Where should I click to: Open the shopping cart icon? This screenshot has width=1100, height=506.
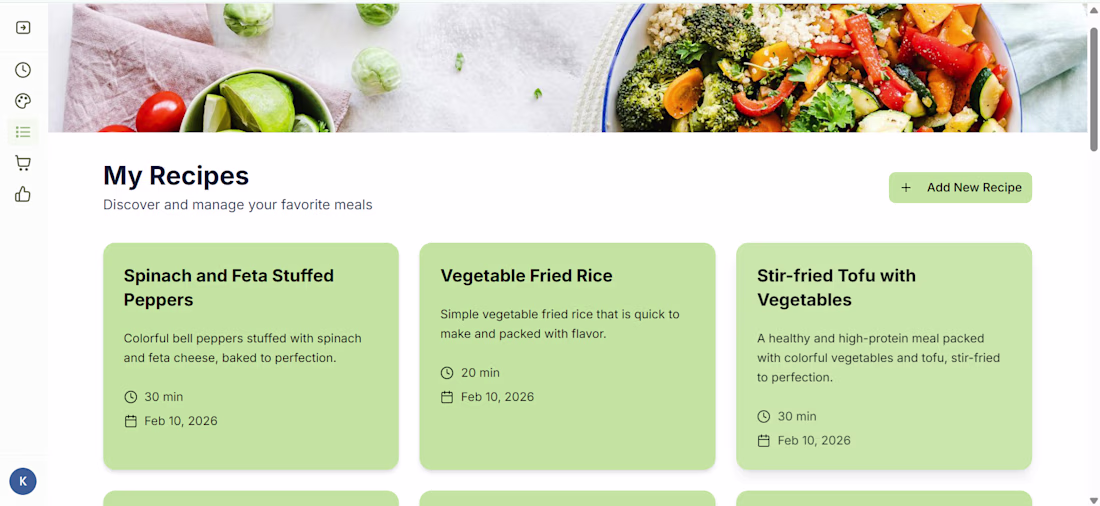click(x=23, y=164)
